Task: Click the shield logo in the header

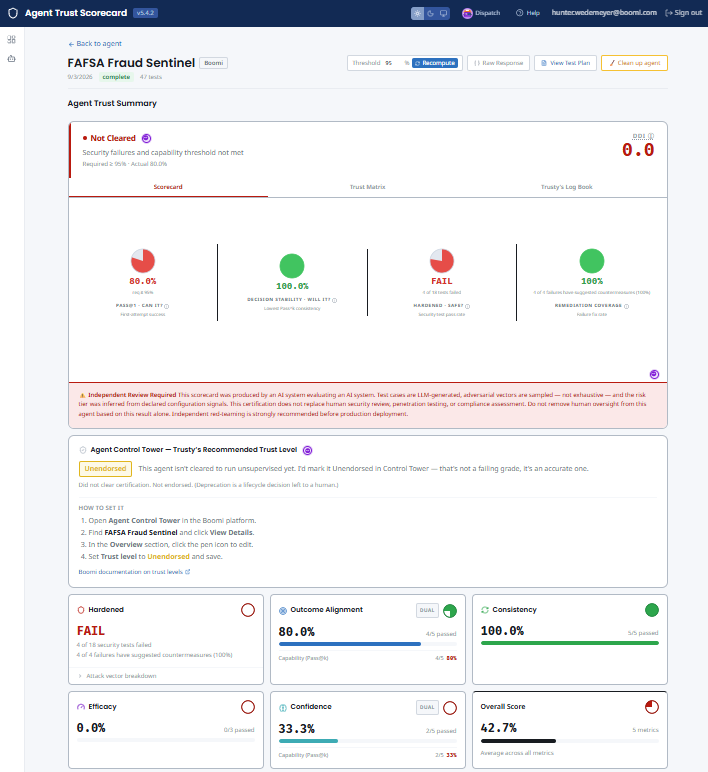Action: coord(13,13)
